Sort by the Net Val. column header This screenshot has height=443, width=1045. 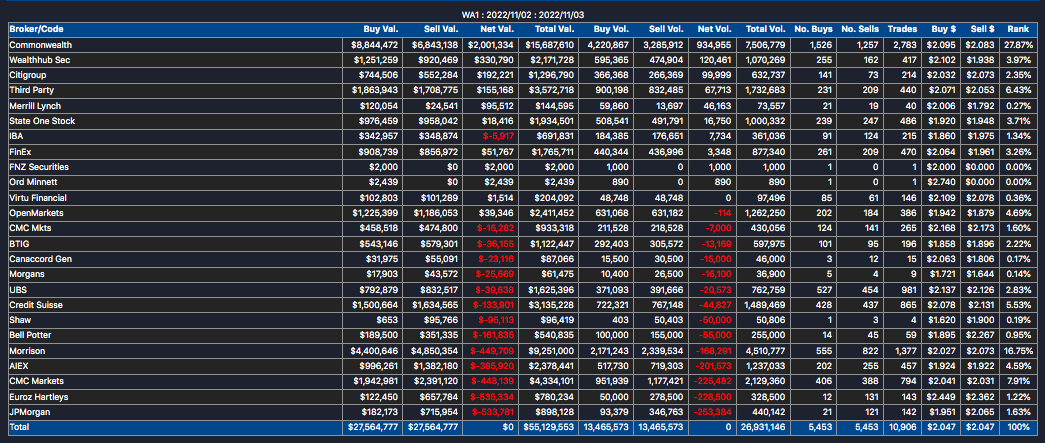click(497, 29)
